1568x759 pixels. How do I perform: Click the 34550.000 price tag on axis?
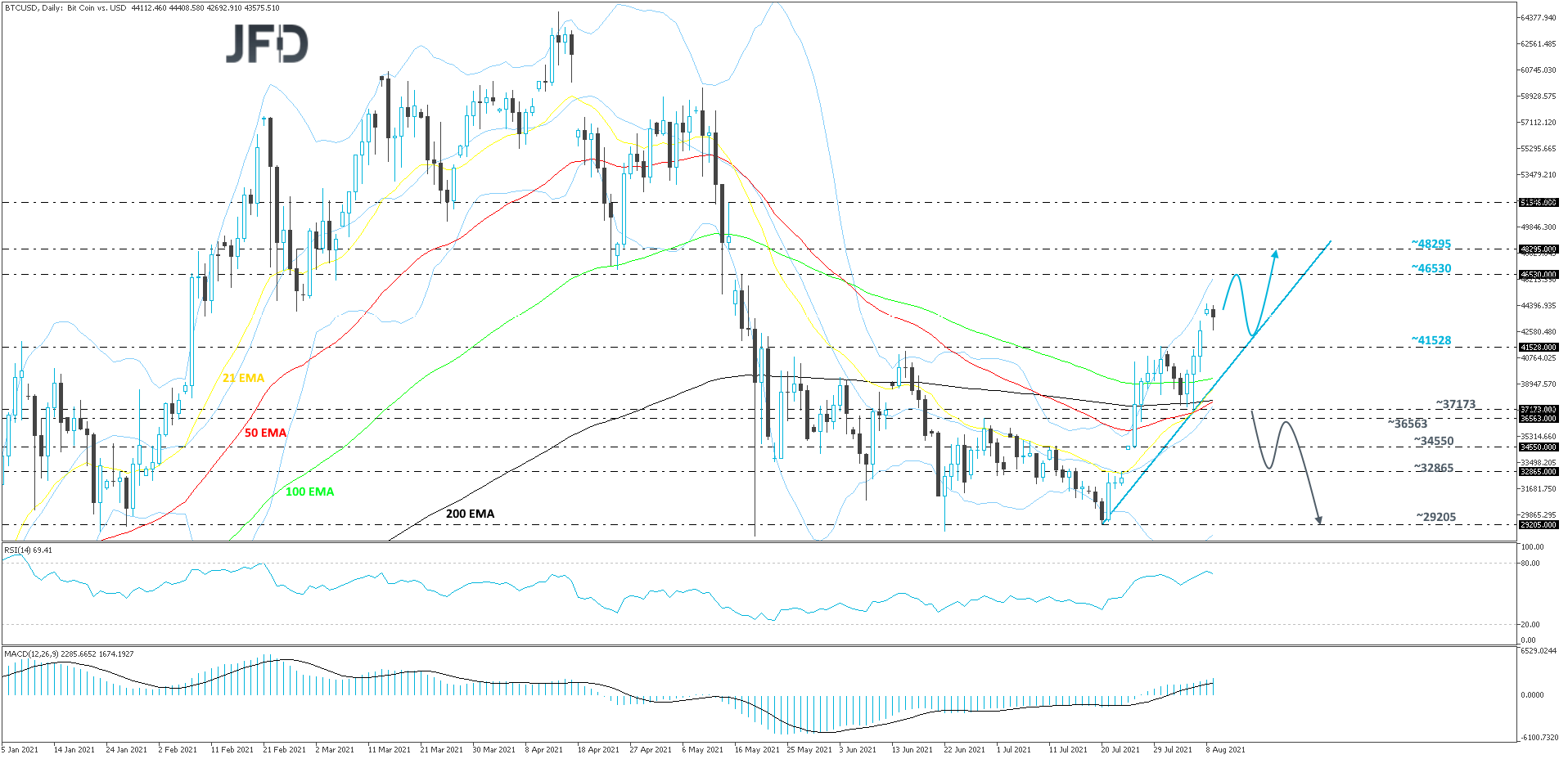1539,447
